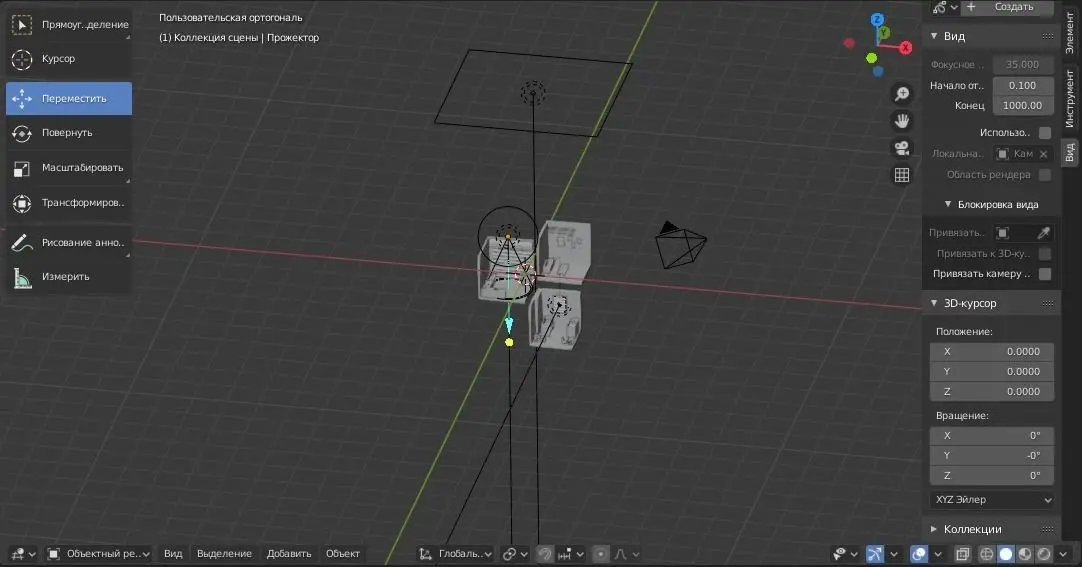Clear the Кам local camera with X

coord(1043,154)
